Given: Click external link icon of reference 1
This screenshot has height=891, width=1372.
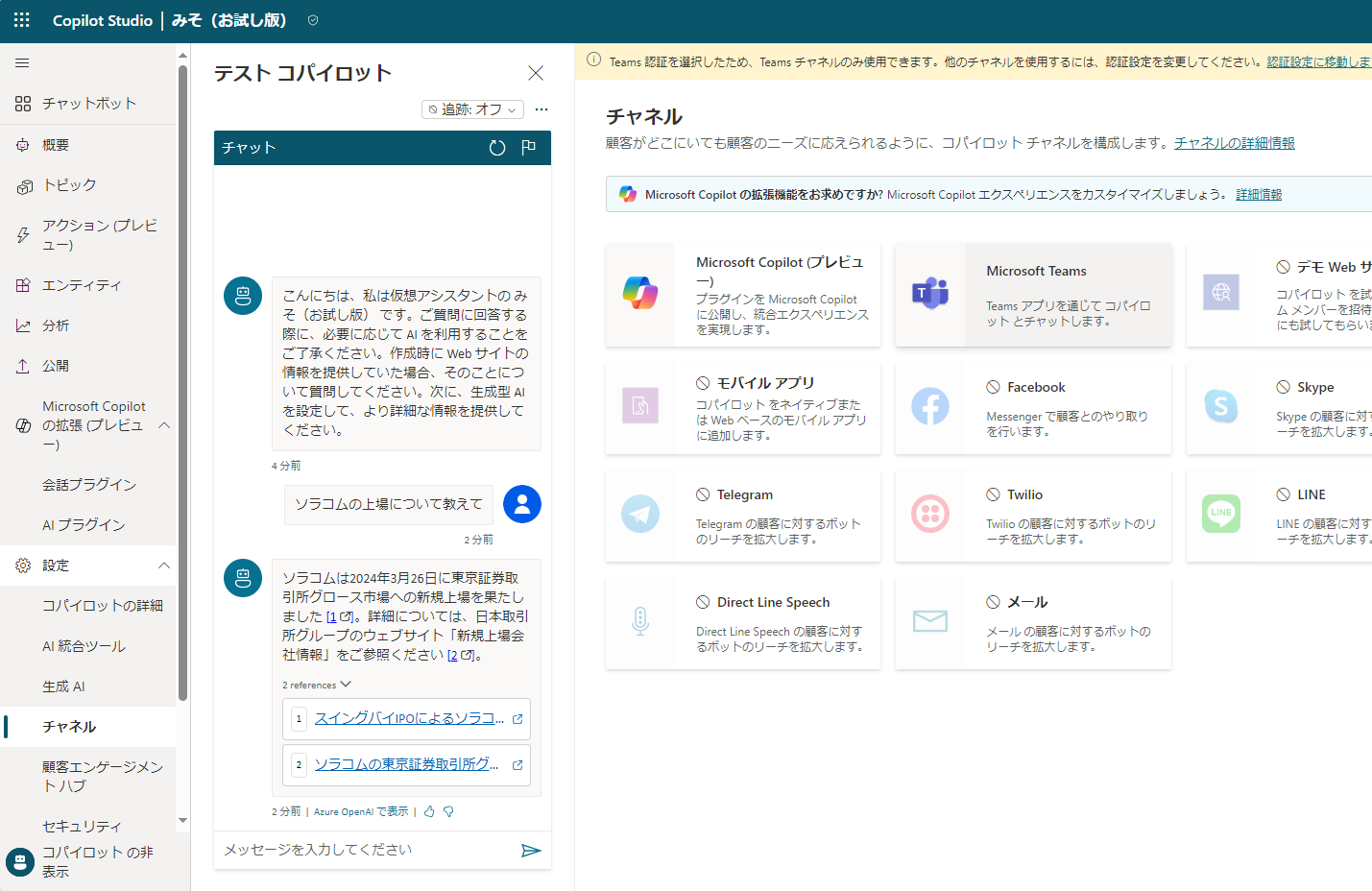Looking at the screenshot, I should point(518,719).
